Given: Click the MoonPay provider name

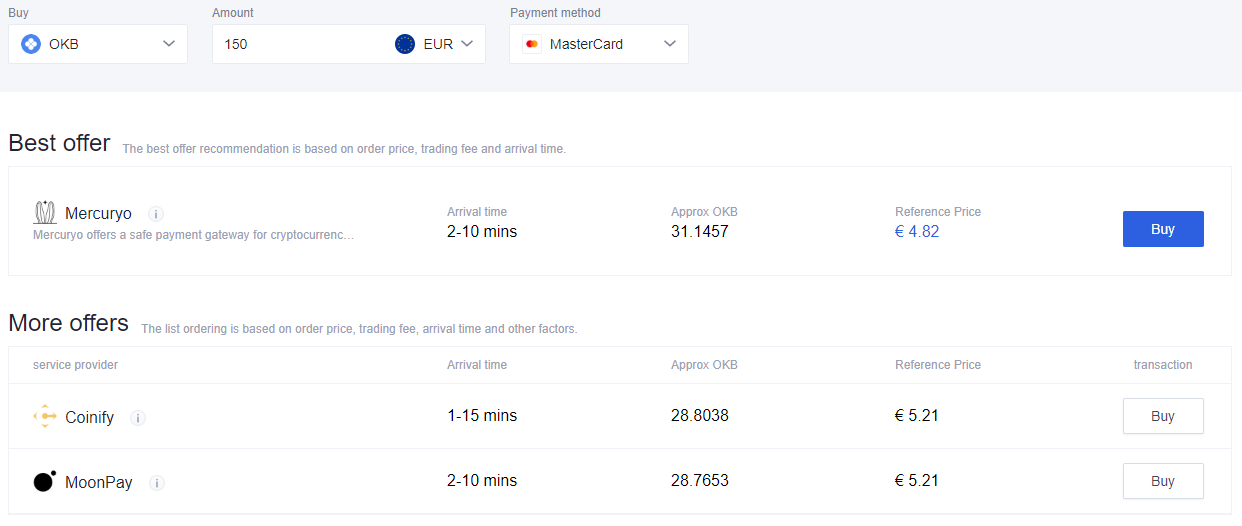Looking at the screenshot, I should pyautogui.click(x=99, y=482).
